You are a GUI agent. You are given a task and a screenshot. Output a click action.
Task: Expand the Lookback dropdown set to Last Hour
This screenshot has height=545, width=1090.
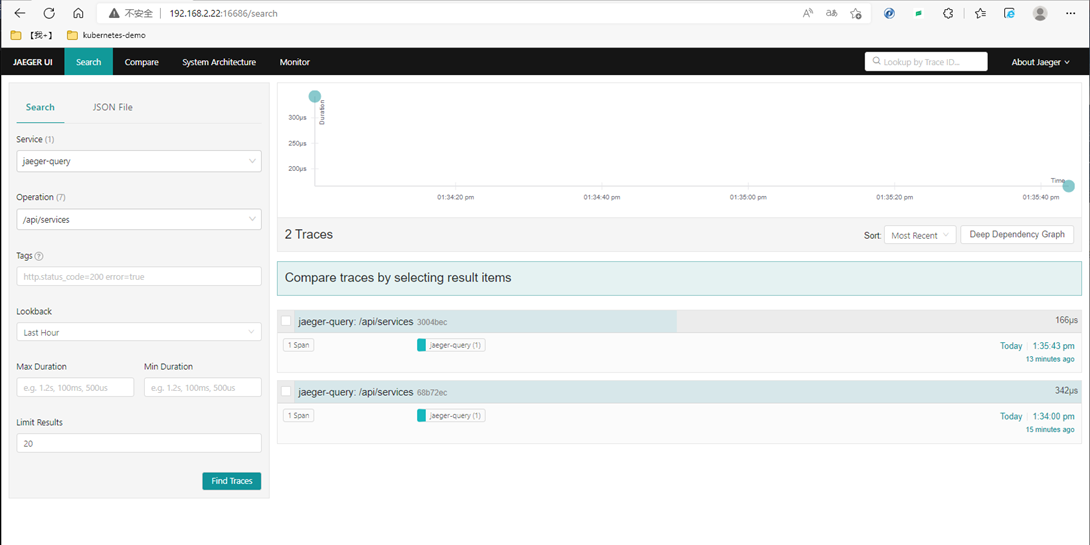(139, 332)
